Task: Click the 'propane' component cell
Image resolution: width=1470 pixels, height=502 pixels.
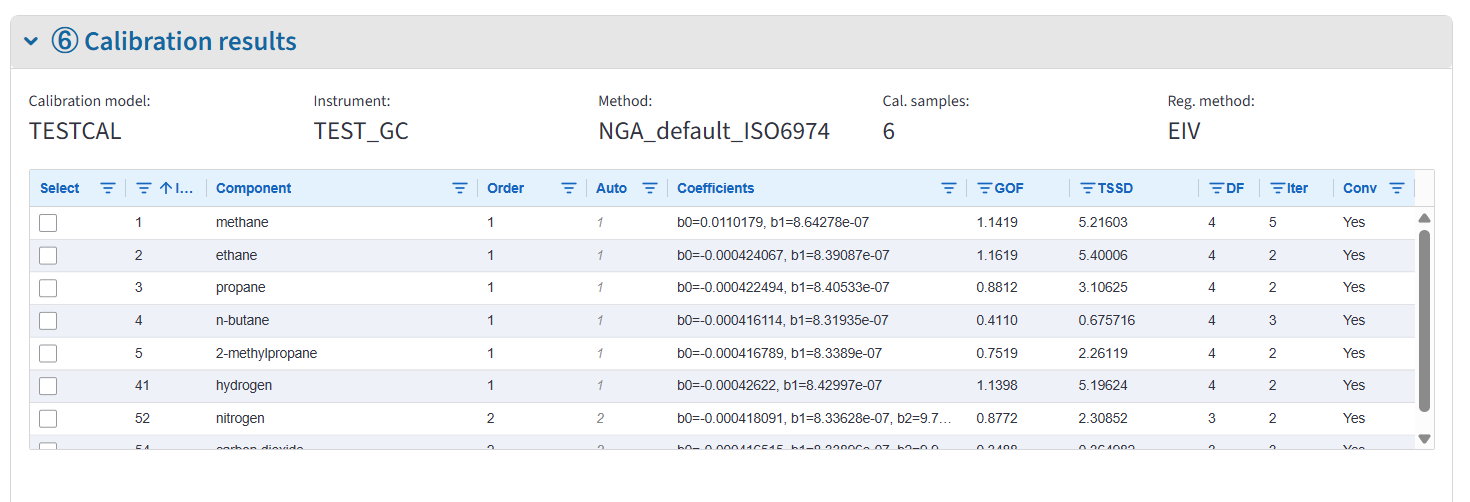Action: tap(241, 288)
